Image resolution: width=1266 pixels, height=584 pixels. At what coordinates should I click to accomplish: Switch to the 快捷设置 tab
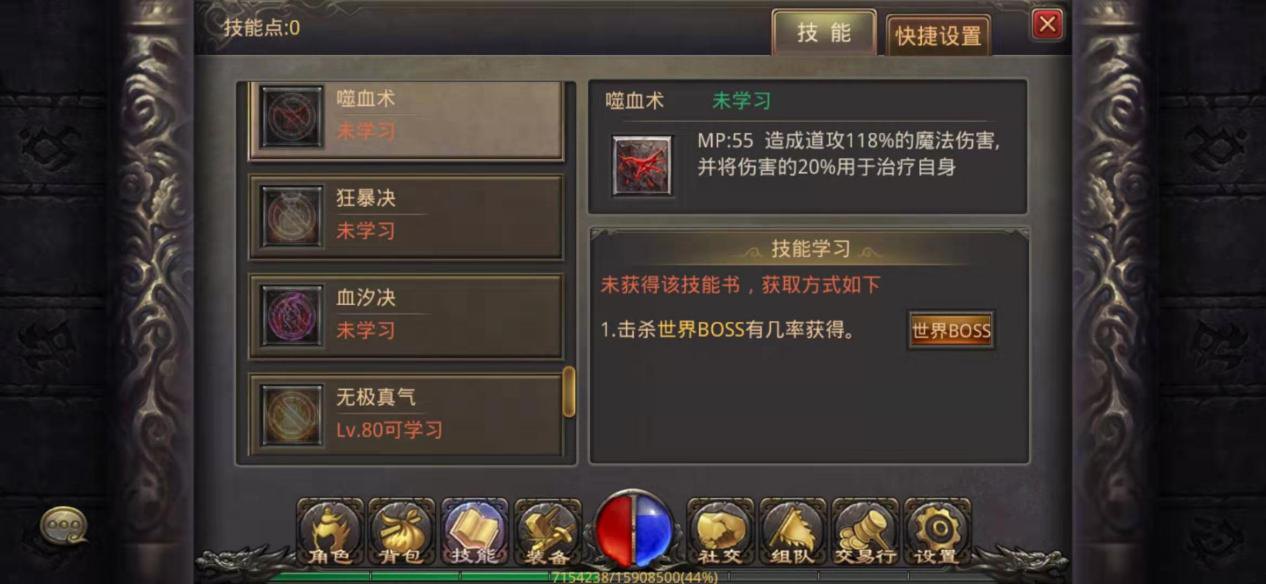click(x=938, y=36)
